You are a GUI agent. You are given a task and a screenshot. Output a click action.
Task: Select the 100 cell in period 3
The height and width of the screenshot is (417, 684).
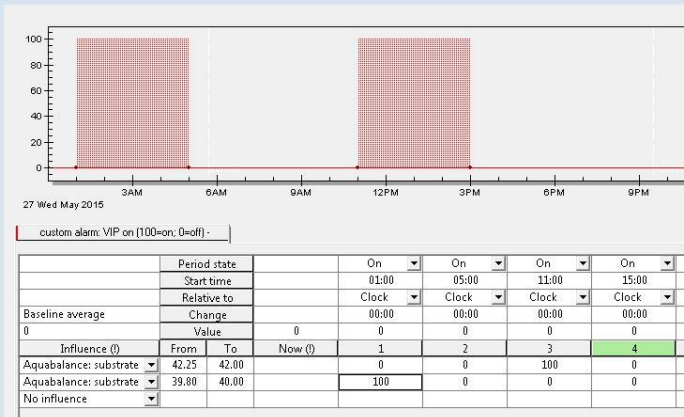pyautogui.click(x=549, y=365)
